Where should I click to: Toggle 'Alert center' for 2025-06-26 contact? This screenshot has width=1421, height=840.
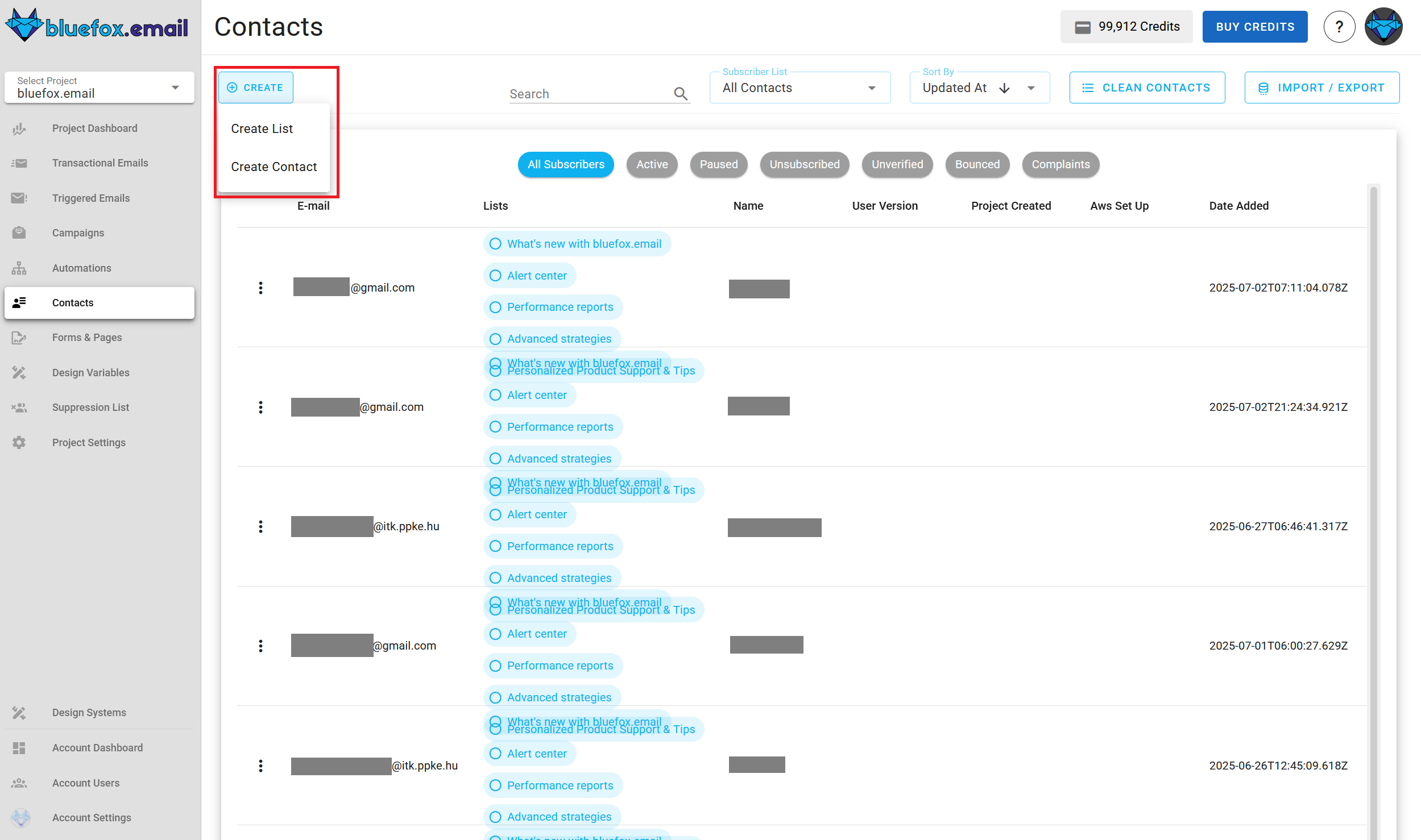pyautogui.click(x=529, y=754)
